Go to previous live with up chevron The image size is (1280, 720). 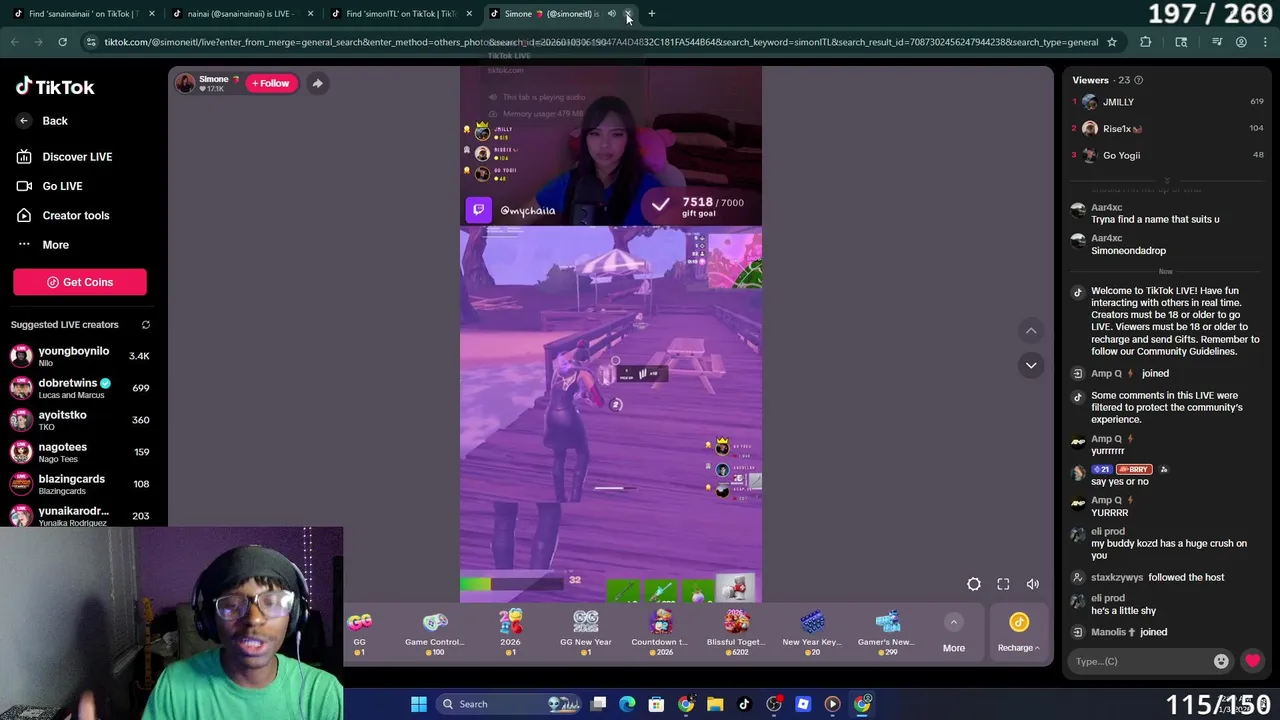point(1031,331)
